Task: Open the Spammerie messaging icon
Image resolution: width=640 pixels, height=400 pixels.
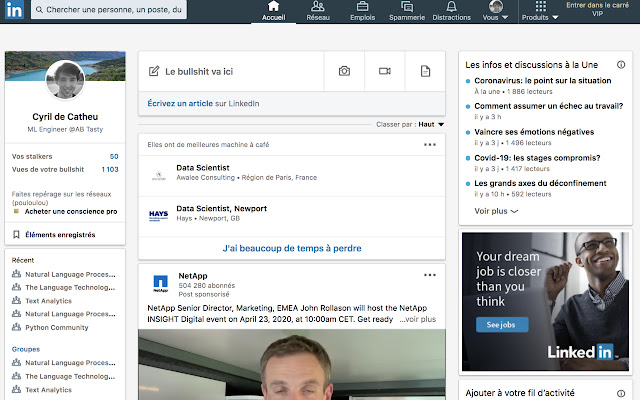Action: click(x=407, y=6)
